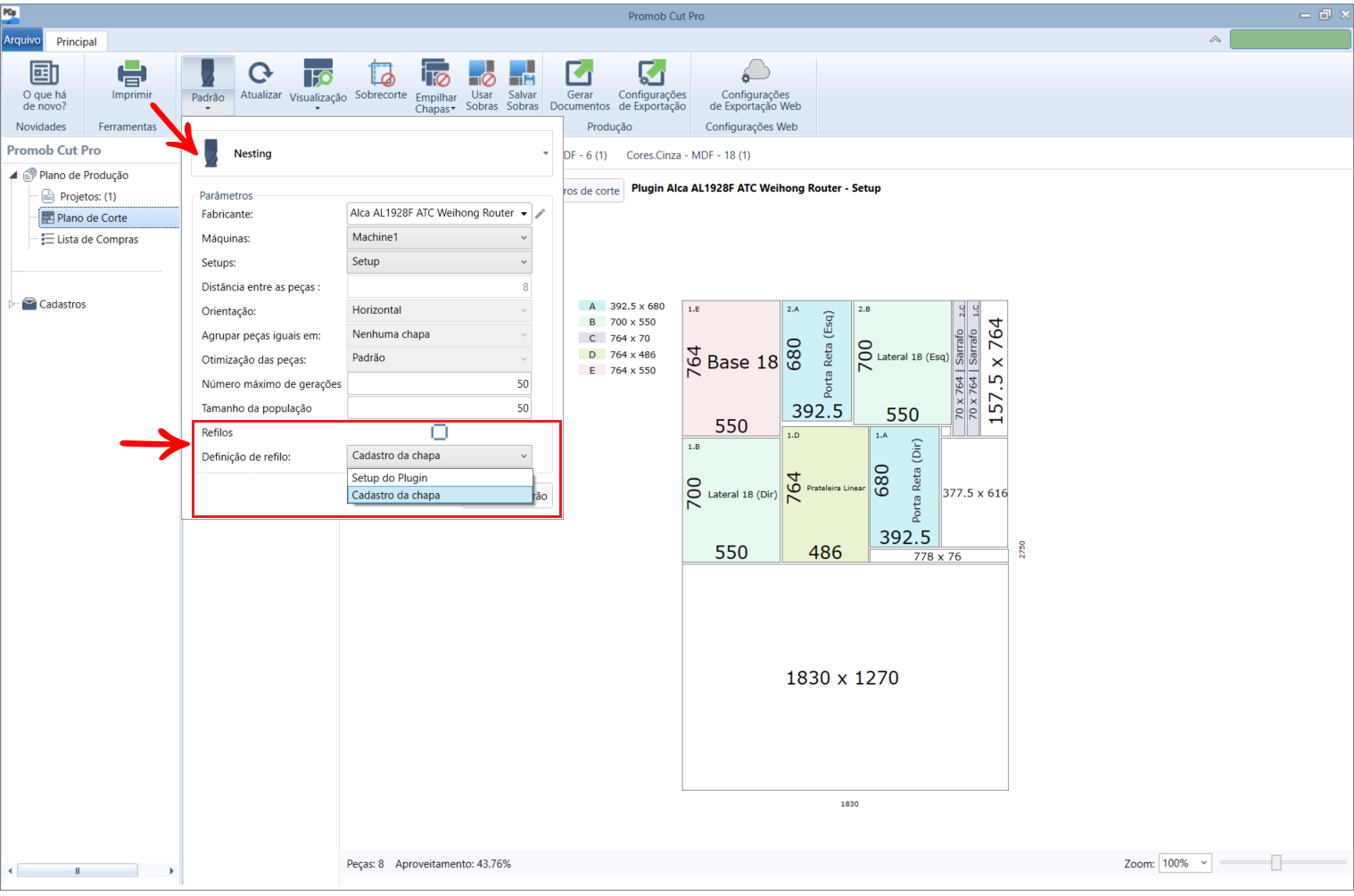Expand the Nesting mode dropdown
This screenshot has height=896, width=1354.
(x=546, y=153)
